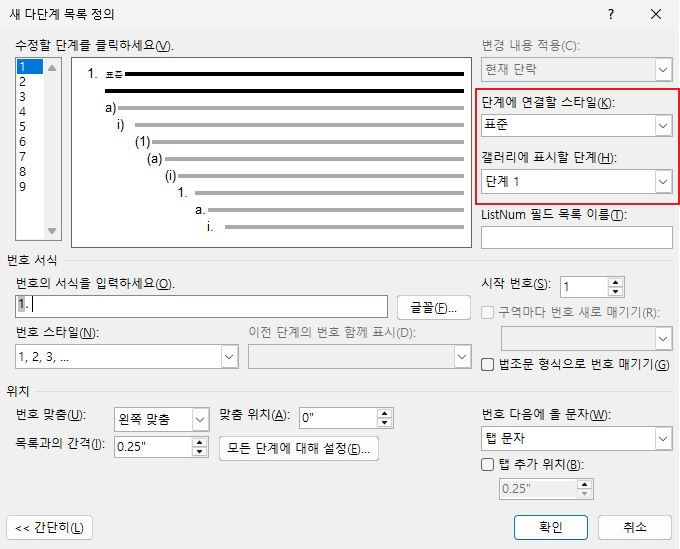Click the 시작 번호 value field
The height and width of the screenshot is (549, 680).
(x=584, y=287)
